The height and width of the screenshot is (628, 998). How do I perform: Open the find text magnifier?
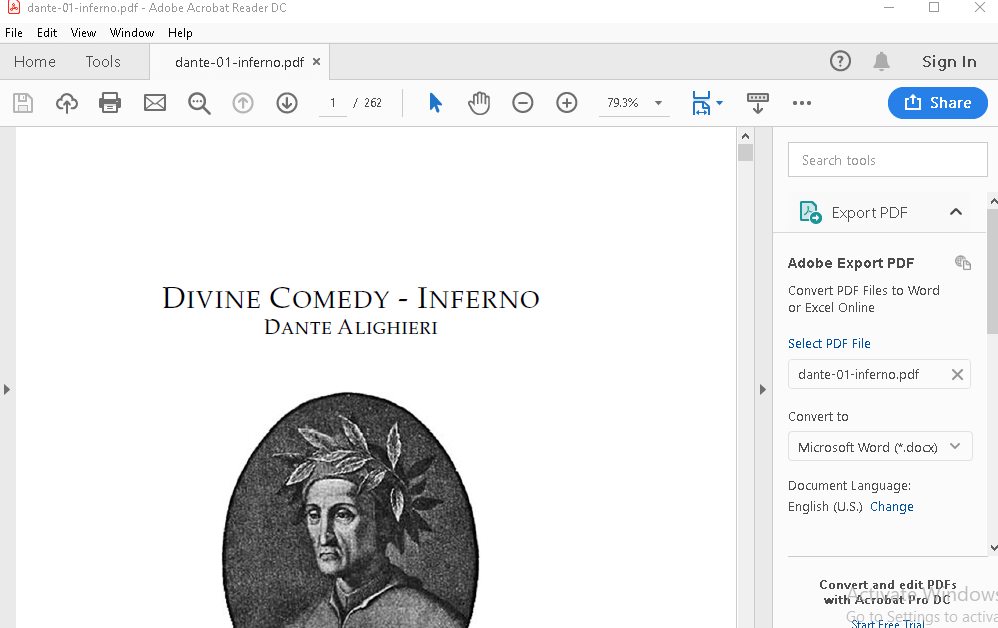click(x=199, y=103)
